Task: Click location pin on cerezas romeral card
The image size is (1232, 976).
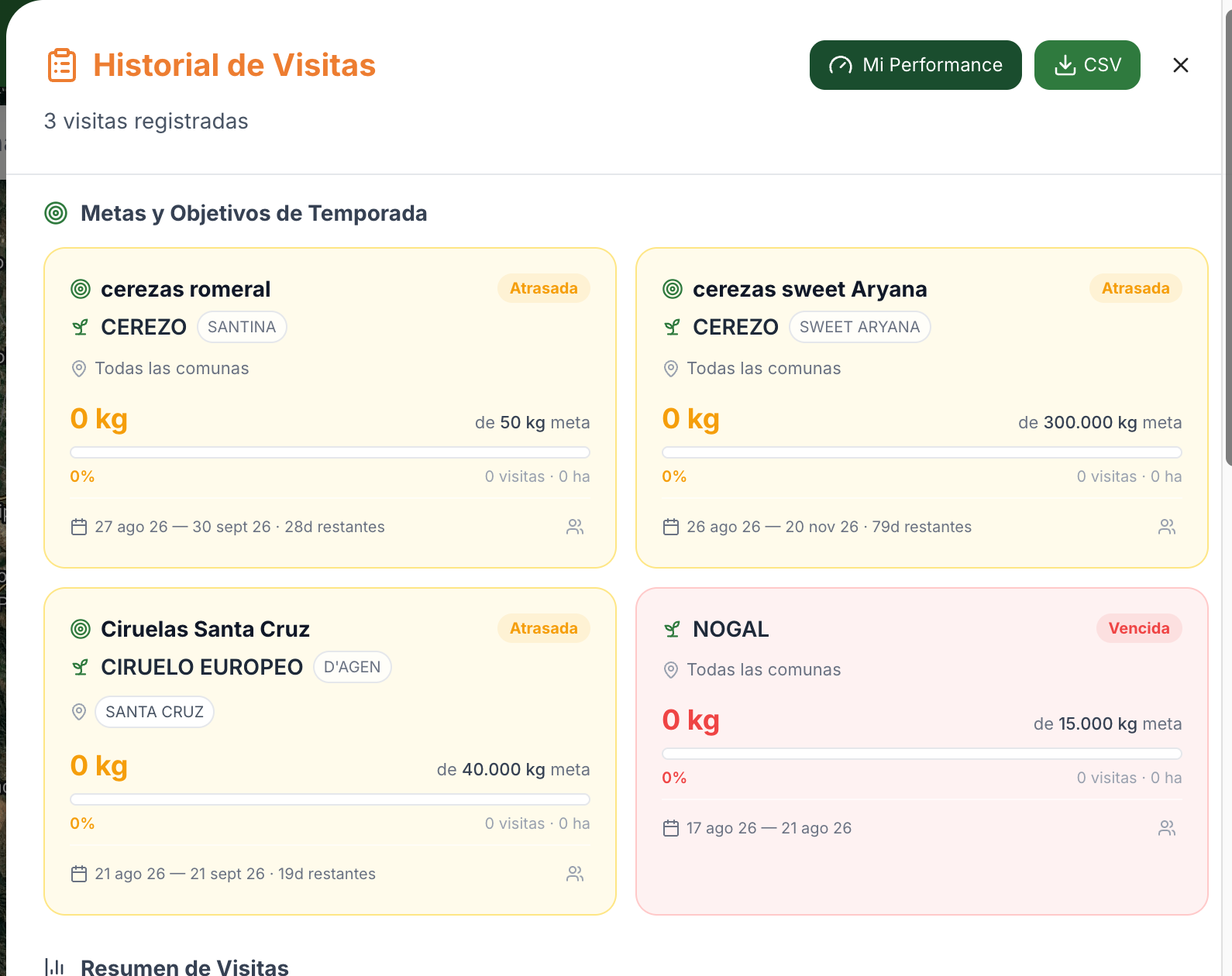Action: [x=78, y=369]
